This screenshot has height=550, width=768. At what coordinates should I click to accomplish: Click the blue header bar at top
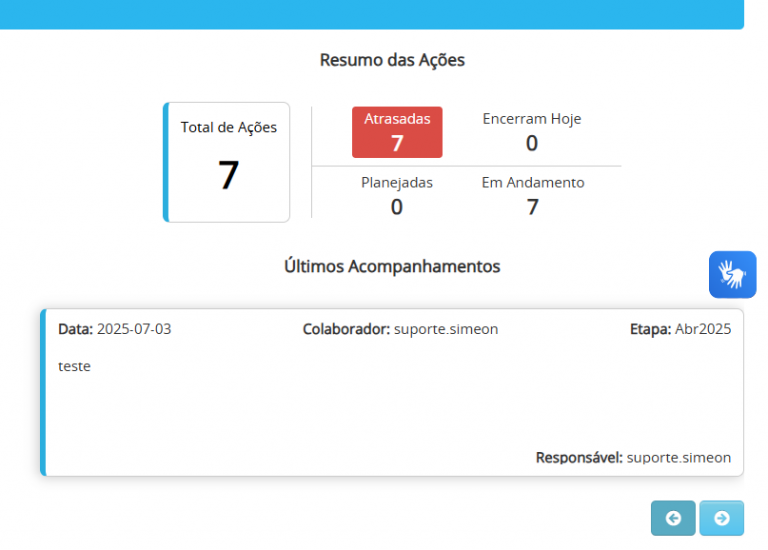[x=372, y=14]
